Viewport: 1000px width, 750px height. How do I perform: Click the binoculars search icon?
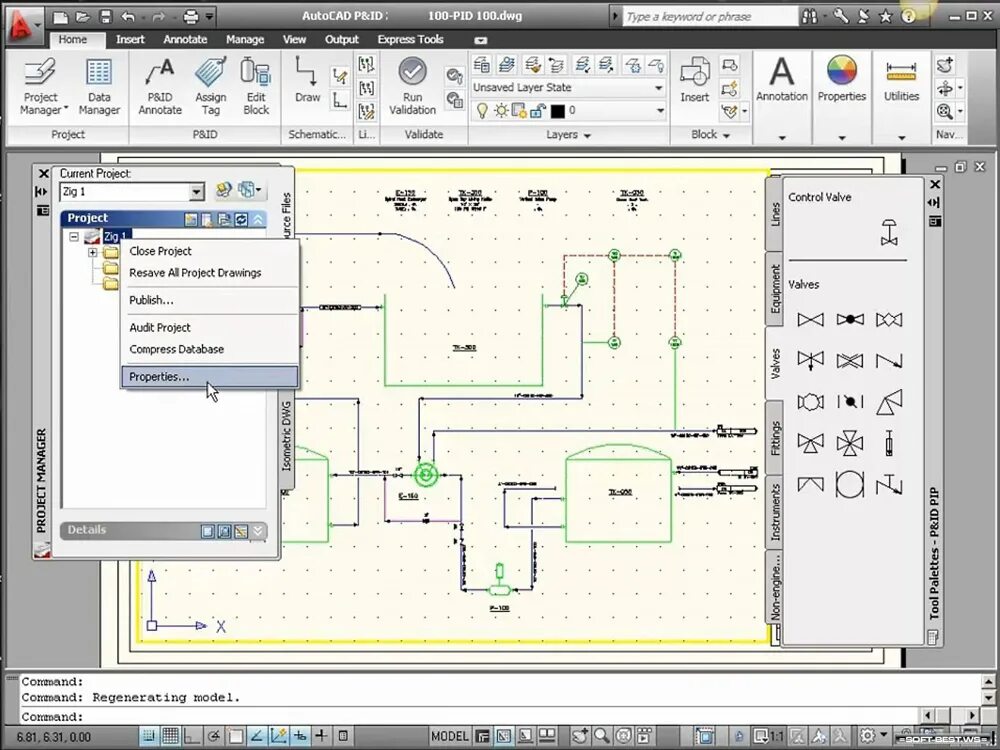810,17
